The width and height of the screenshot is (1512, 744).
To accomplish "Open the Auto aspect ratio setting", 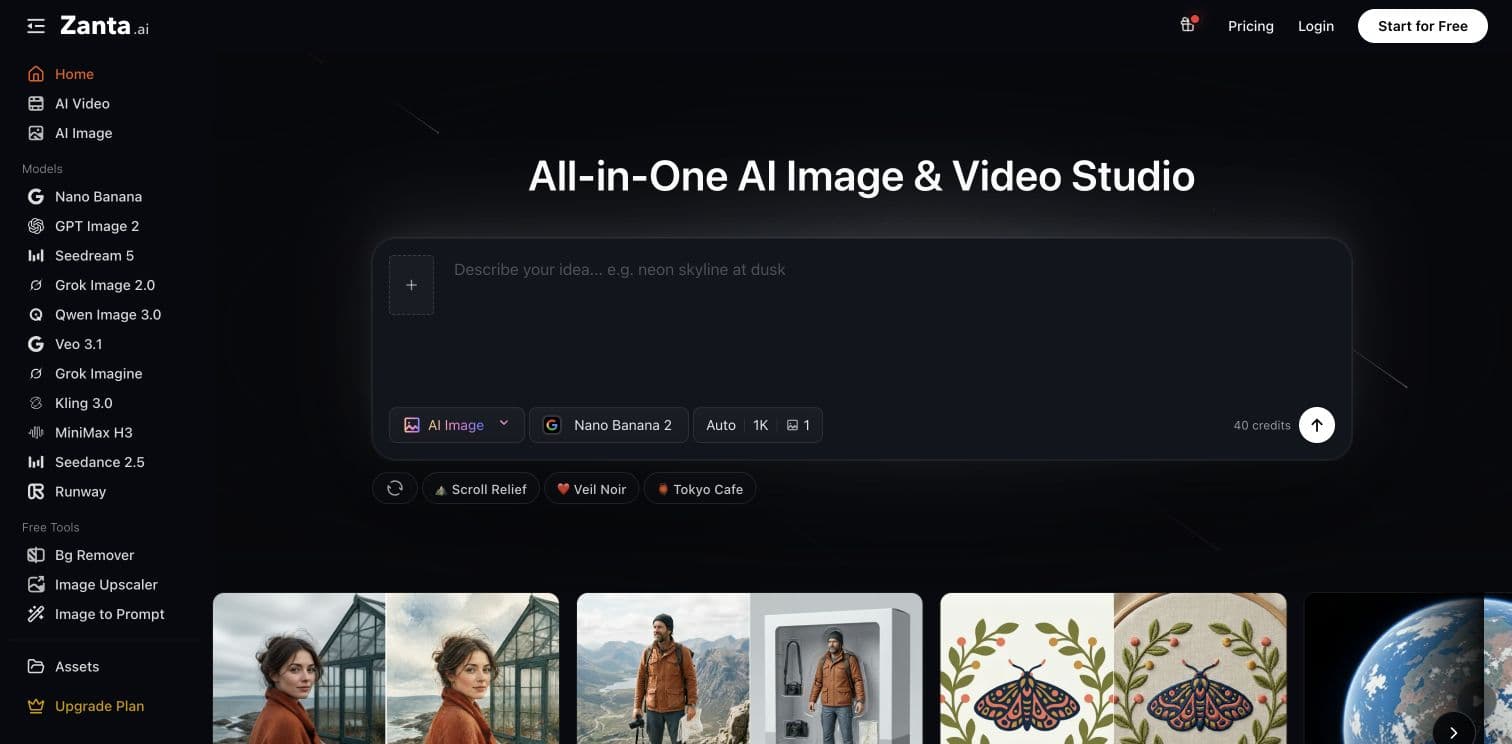I will click(x=721, y=425).
